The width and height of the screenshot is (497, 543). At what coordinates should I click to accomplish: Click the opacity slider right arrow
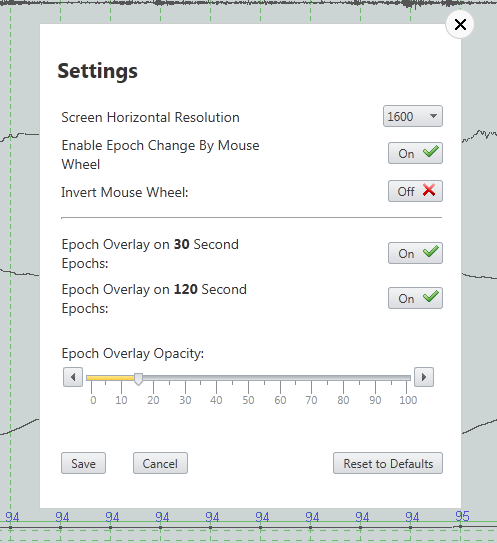424,377
